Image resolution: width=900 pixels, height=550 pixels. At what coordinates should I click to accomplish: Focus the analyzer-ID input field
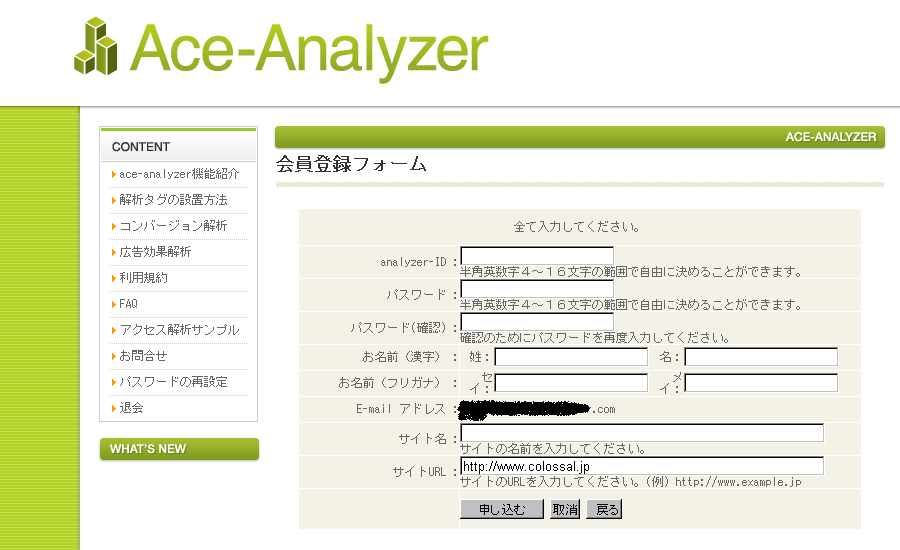[x=537, y=255]
